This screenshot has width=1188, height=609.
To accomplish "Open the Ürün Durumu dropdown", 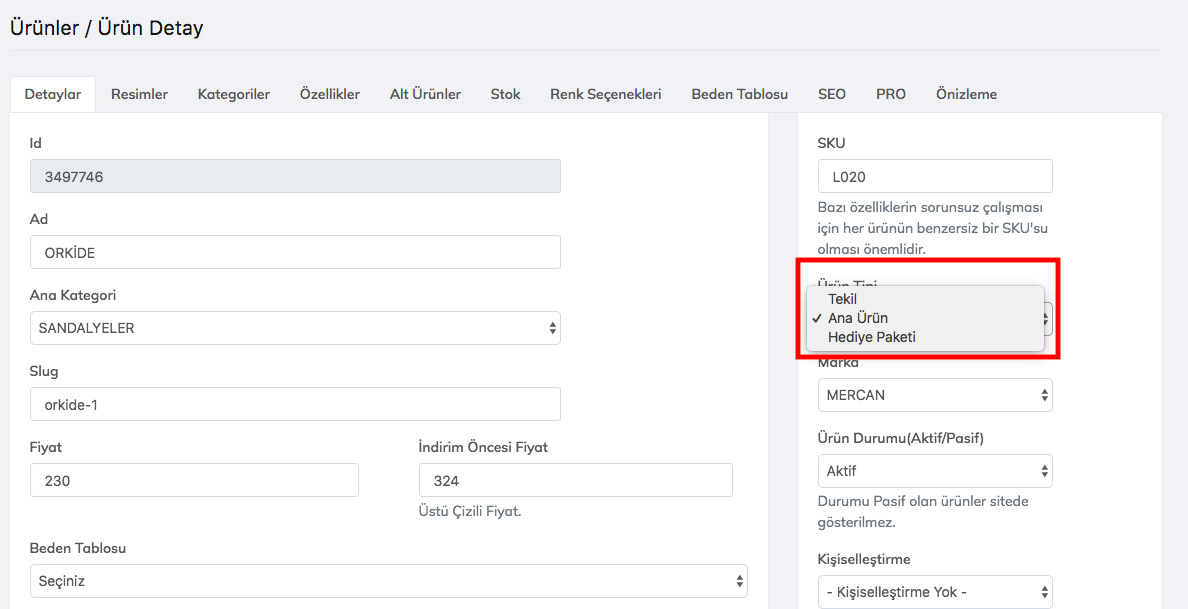I will point(934,471).
